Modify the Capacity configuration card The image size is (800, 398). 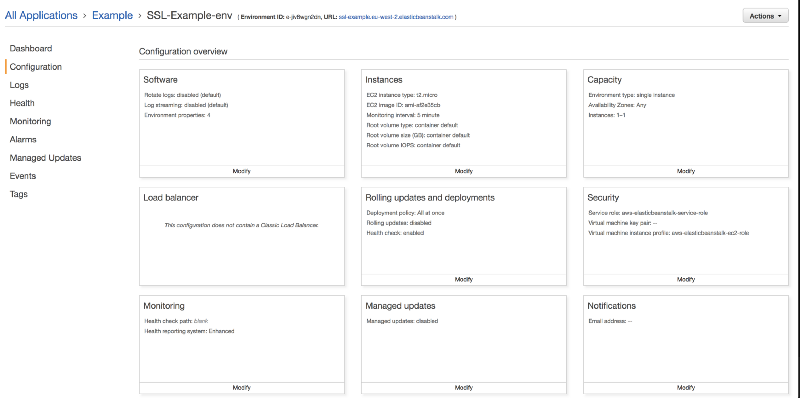coord(686,171)
